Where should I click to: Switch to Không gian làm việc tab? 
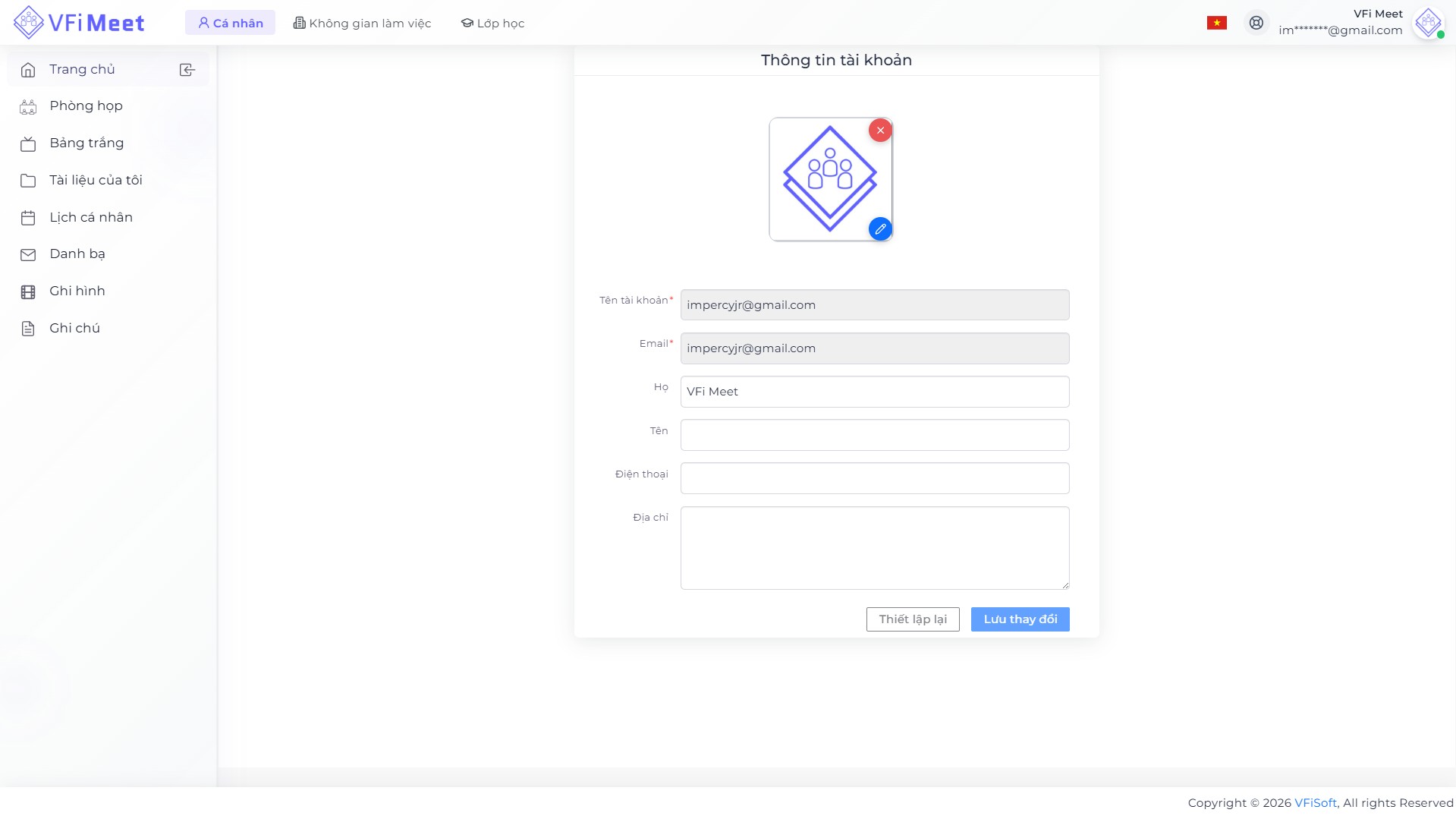point(362,23)
